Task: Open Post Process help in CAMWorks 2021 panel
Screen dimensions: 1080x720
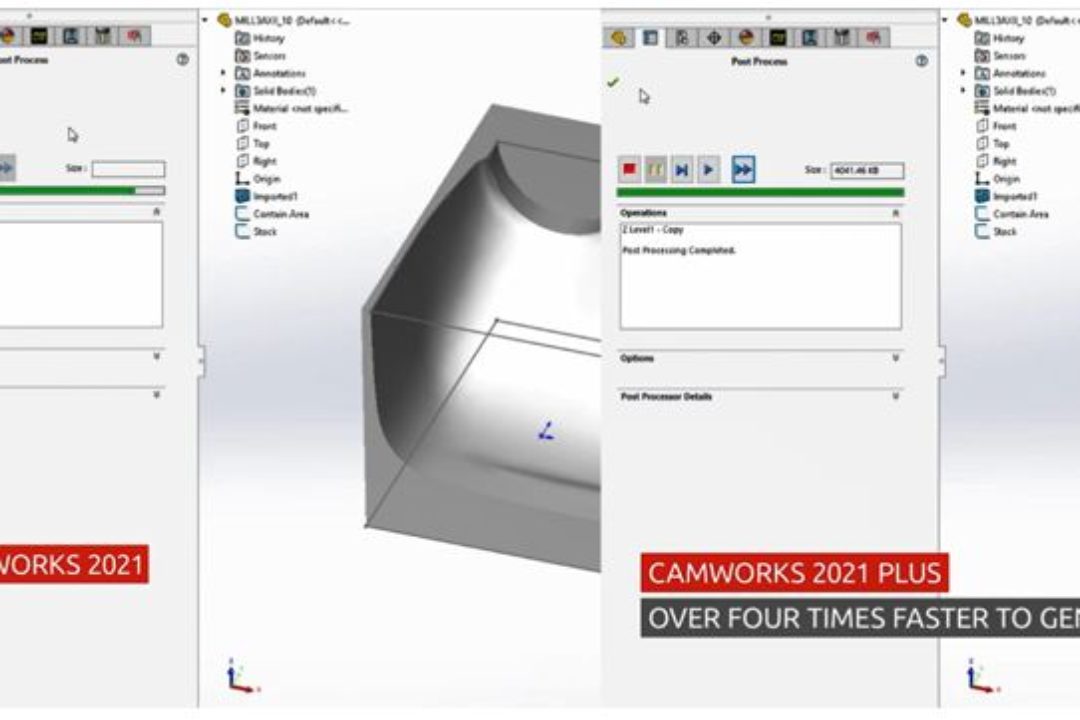Action: (x=183, y=59)
